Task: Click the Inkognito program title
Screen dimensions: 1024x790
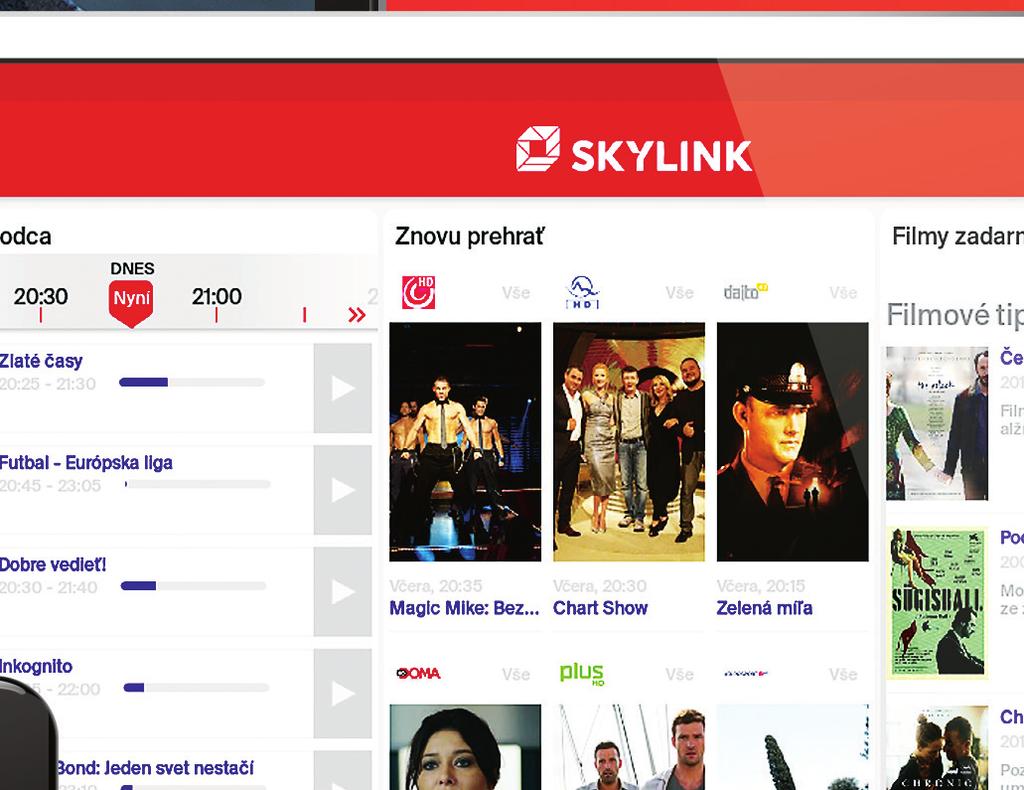Action: point(36,667)
